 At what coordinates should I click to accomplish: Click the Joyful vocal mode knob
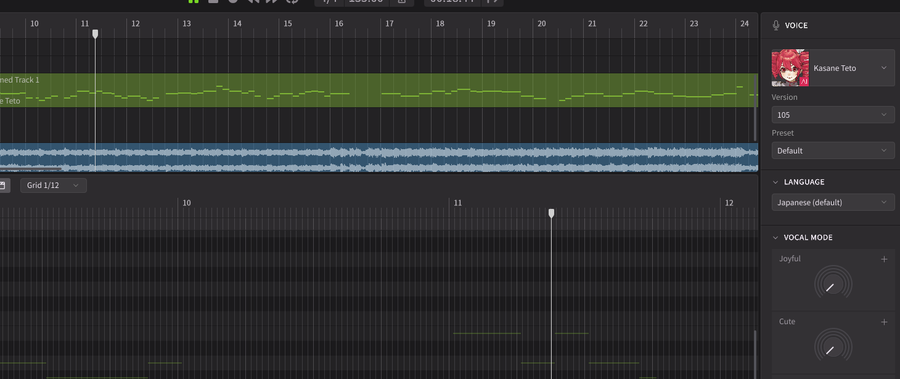tap(833, 285)
